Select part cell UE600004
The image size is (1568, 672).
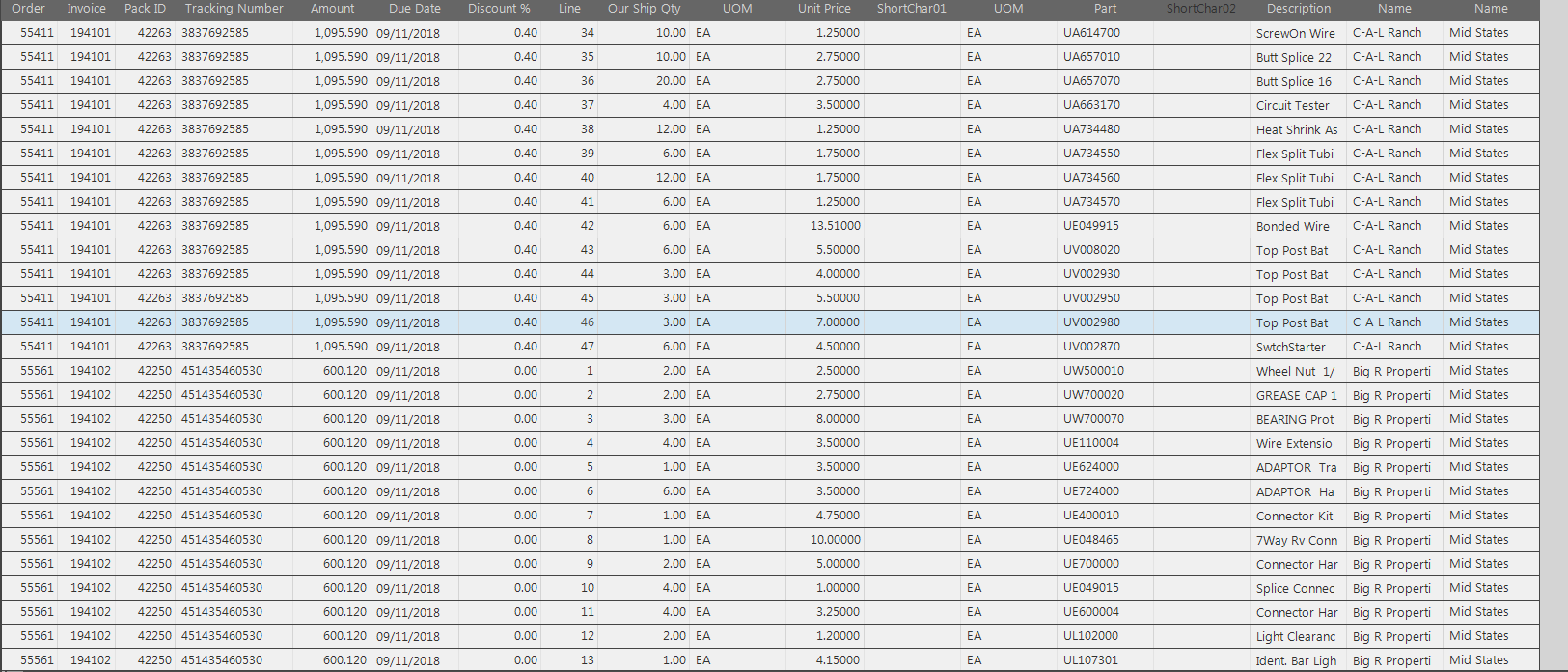point(1091,612)
